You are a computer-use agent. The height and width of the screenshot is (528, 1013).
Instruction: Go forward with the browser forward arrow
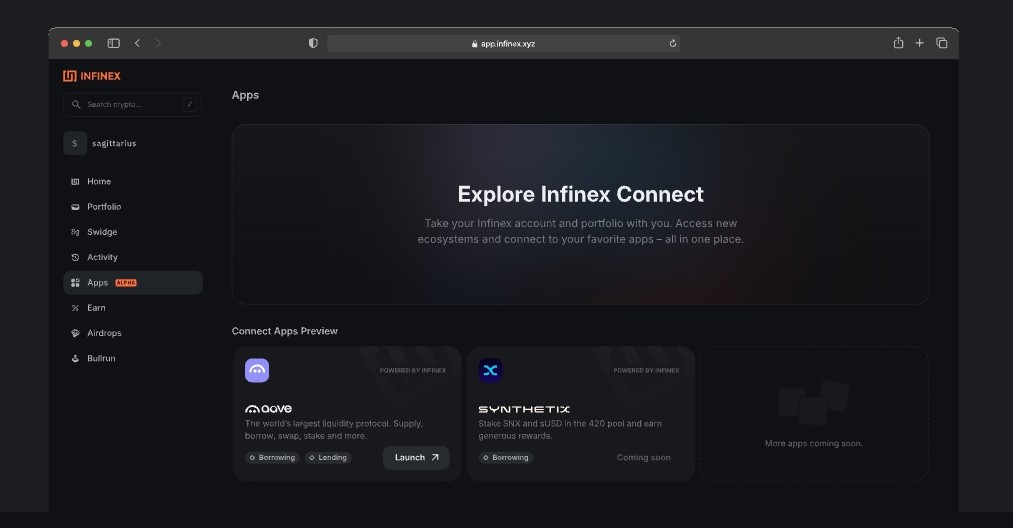158,43
